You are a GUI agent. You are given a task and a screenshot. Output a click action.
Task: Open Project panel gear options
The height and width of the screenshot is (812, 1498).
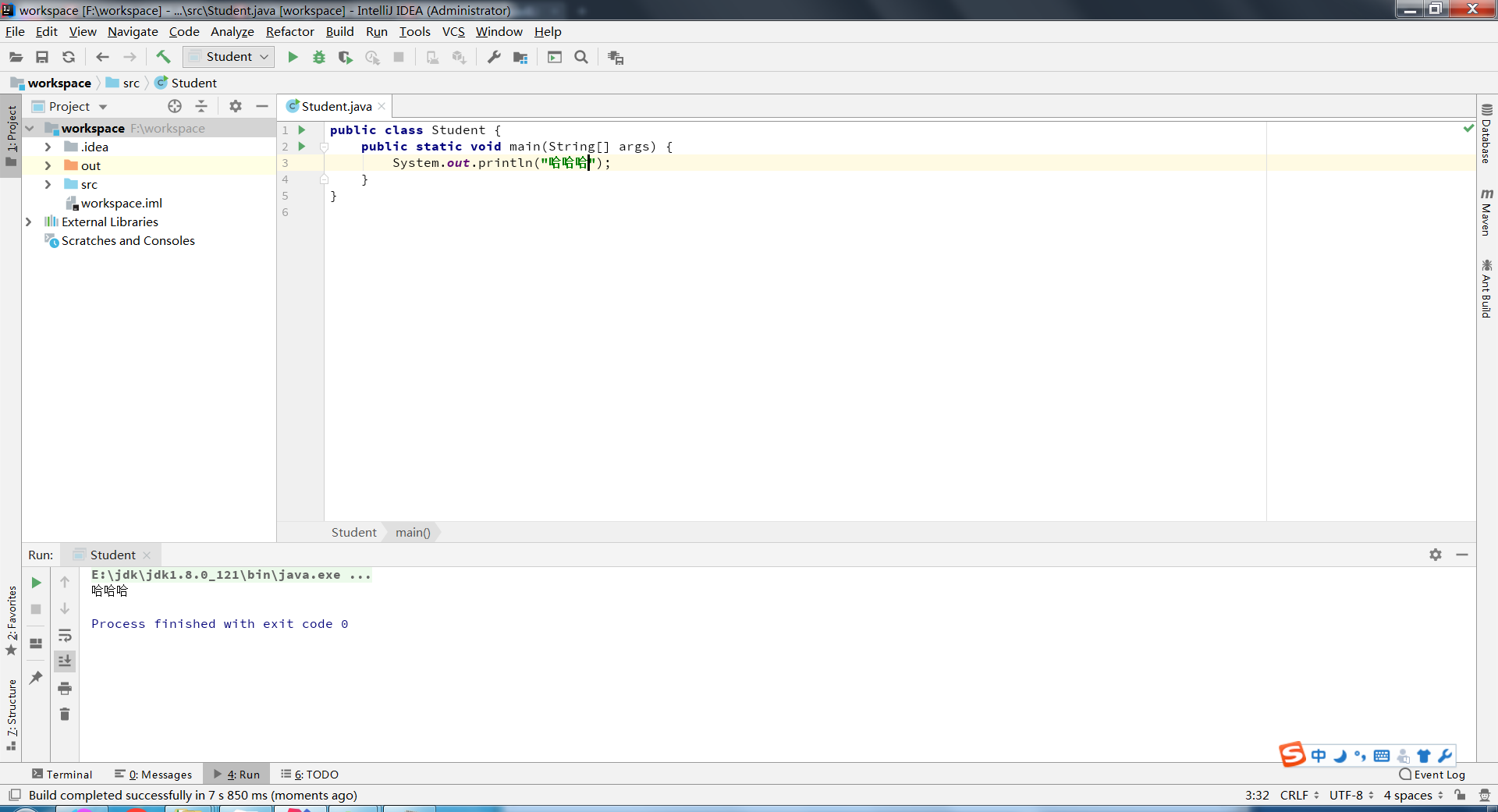[x=236, y=106]
